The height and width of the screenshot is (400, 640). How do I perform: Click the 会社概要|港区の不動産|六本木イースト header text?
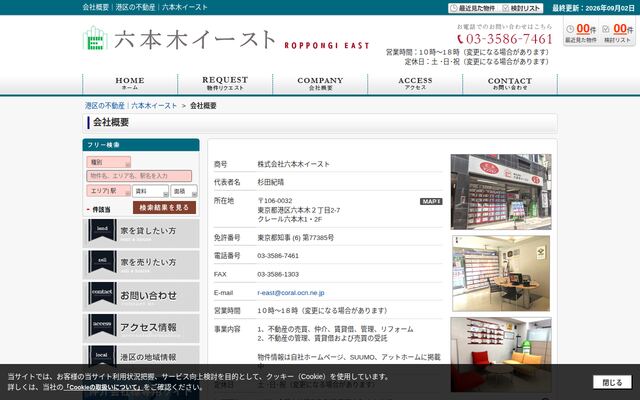pos(145,7)
